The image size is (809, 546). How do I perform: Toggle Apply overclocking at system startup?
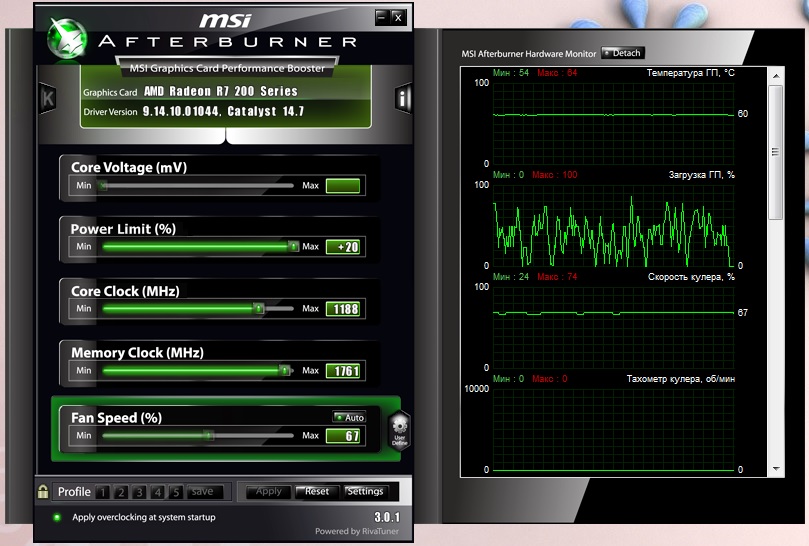(x=57, y=517)
